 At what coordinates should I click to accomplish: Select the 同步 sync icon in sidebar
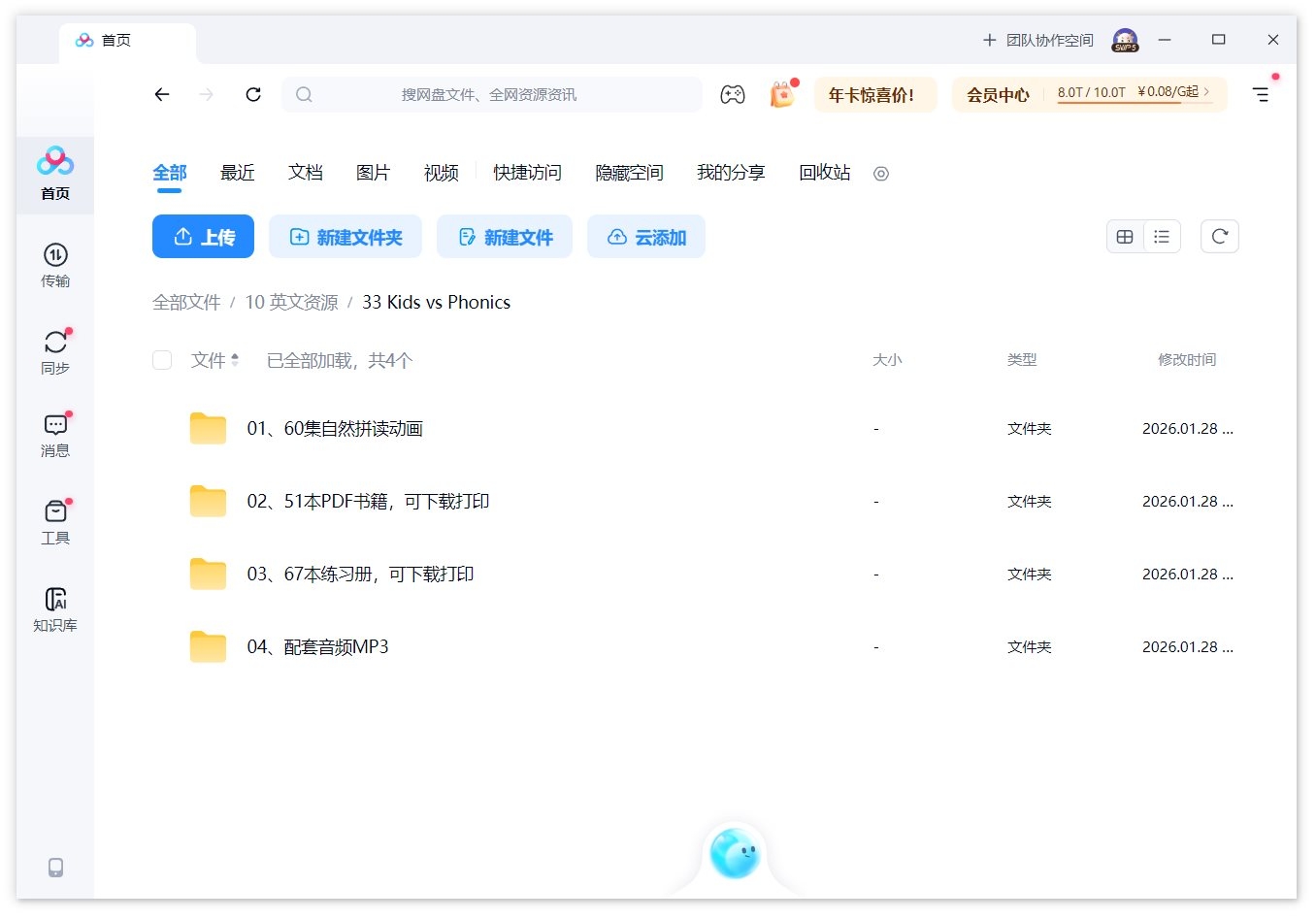coord(55,345)
